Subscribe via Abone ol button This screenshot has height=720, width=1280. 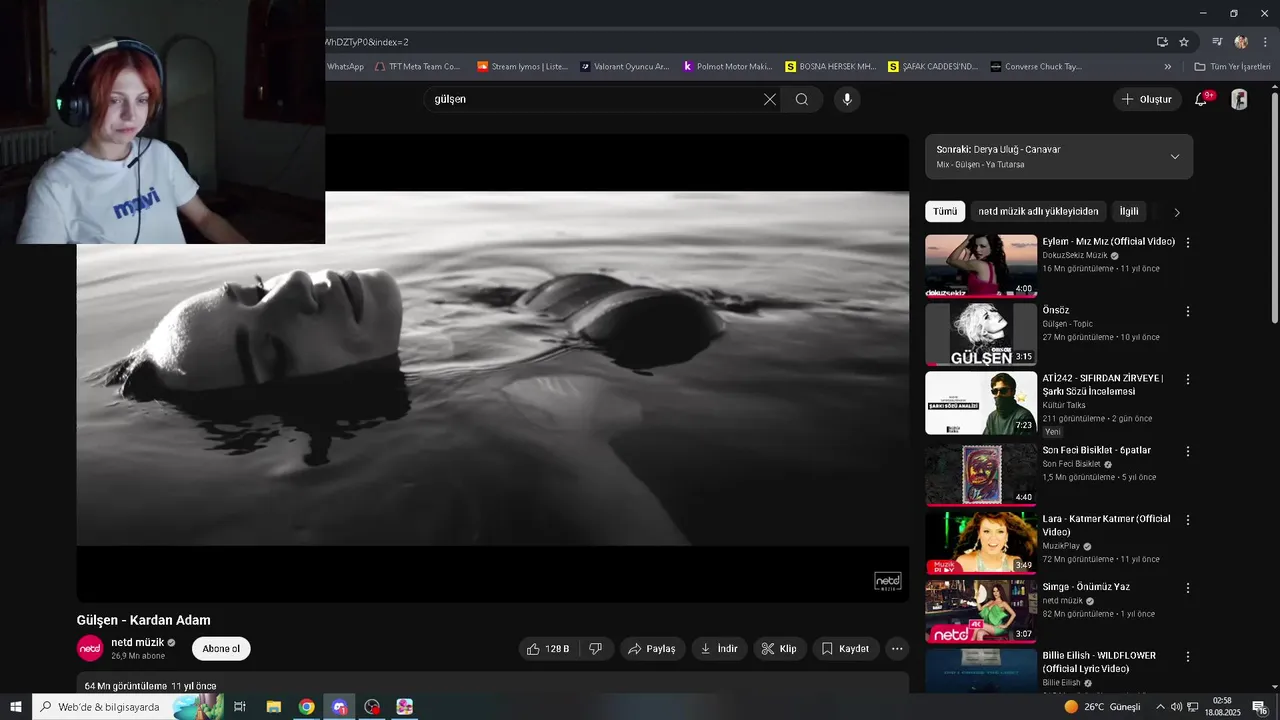[x=221, y=649]
